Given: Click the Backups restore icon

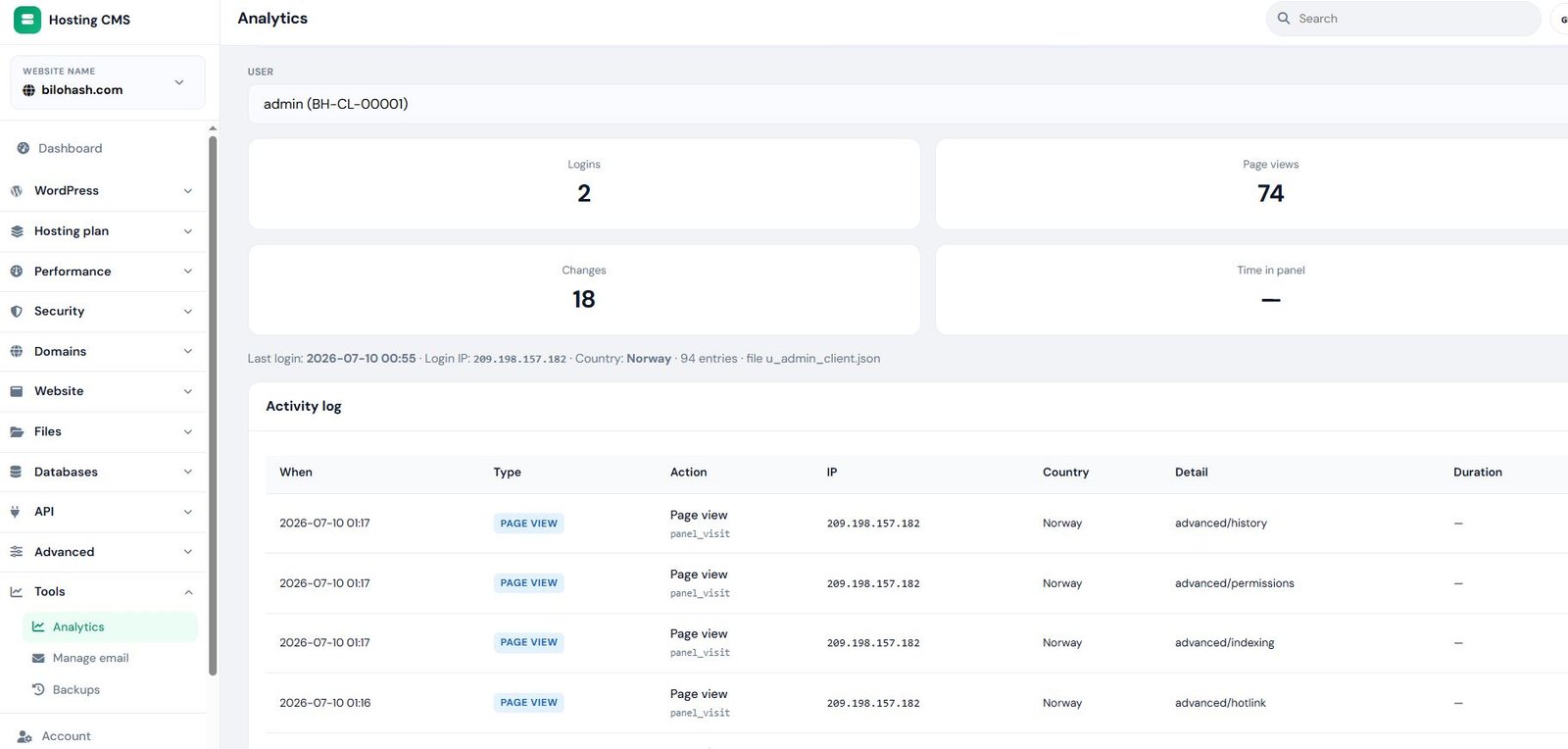Looking at the screenshot, I should pyautogui.click(x=38, y=689).
